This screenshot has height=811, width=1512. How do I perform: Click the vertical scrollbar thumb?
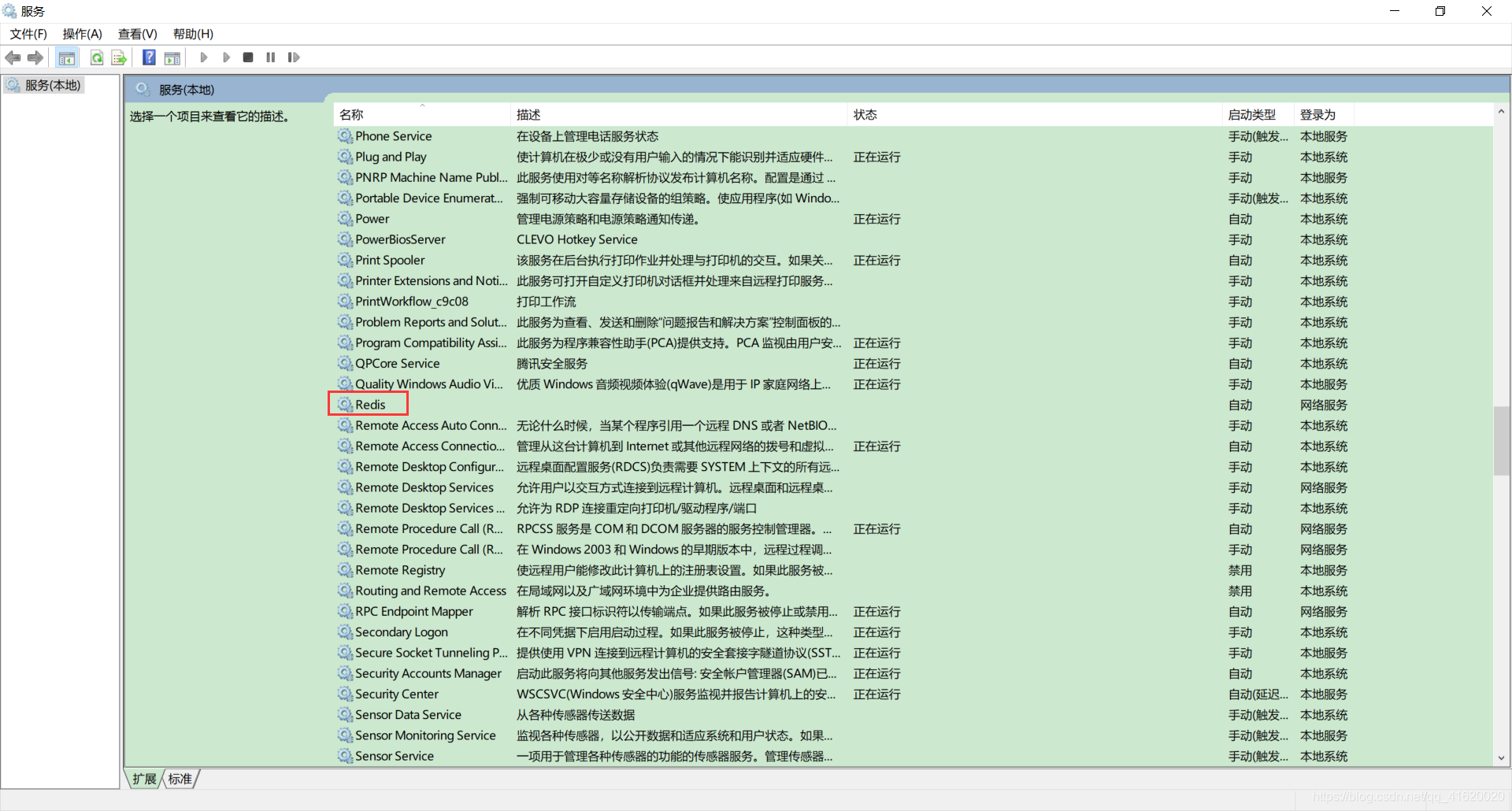tap(1501, 441)
